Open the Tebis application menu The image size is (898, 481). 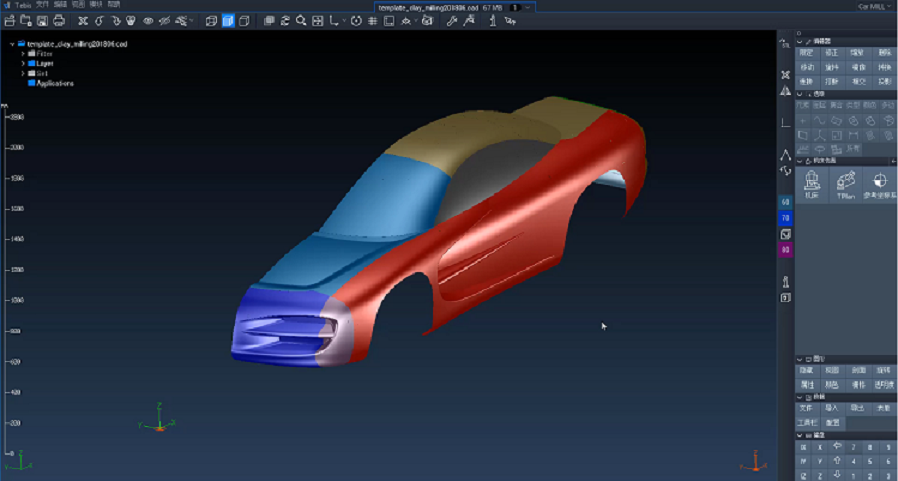point(23,5)
